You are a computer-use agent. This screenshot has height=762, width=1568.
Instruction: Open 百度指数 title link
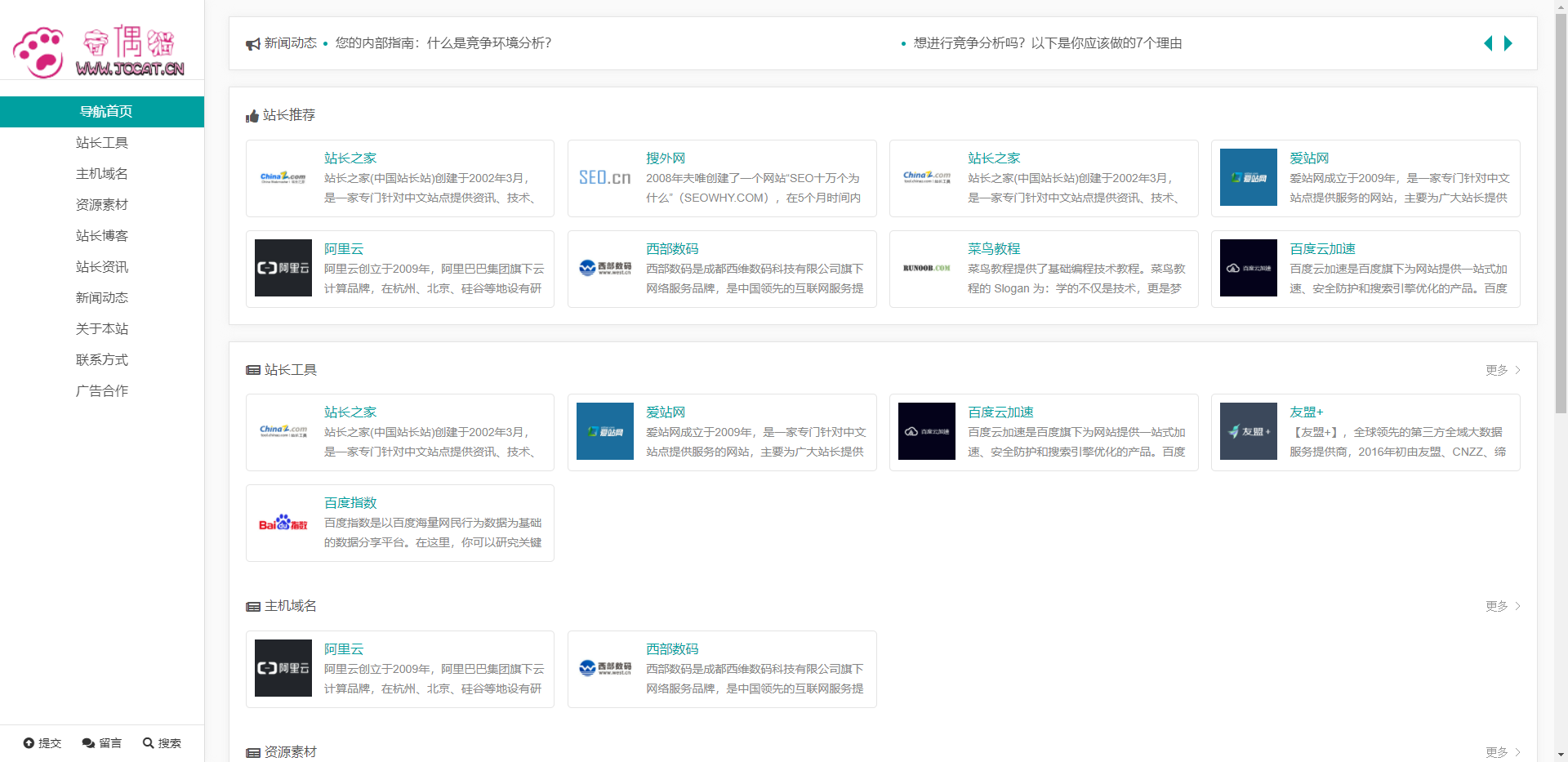point(350,503)
